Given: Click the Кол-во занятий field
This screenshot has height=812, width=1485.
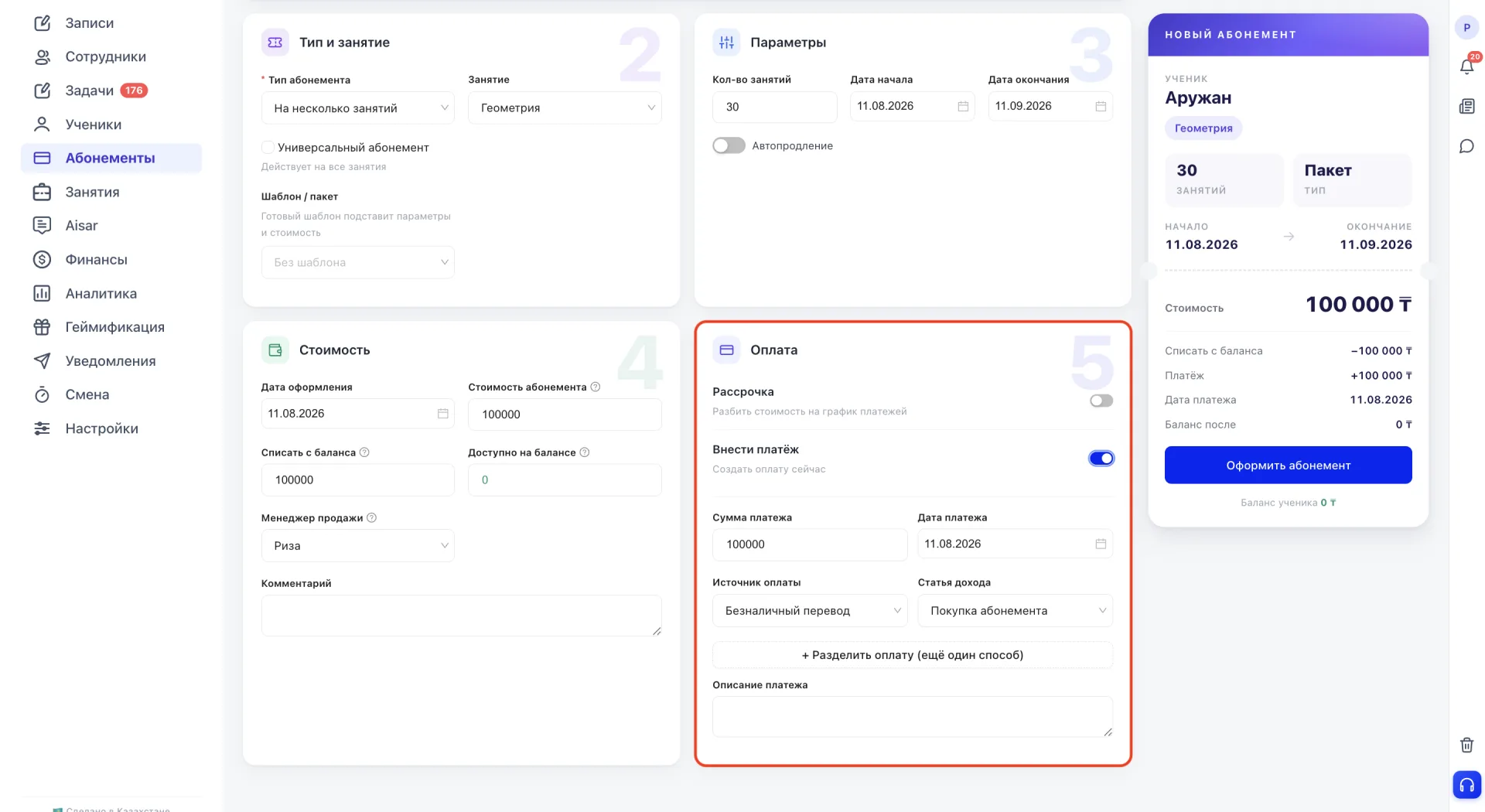Looking at the screenshot, I should pyautogui.click(x=774, y=107).
